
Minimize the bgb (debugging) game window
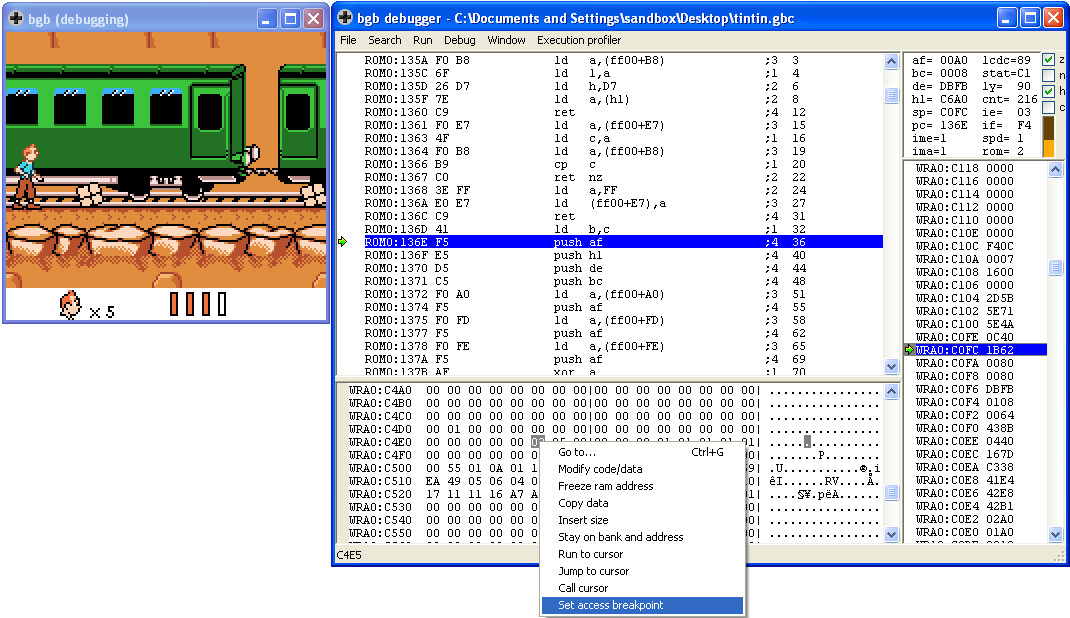266,19
